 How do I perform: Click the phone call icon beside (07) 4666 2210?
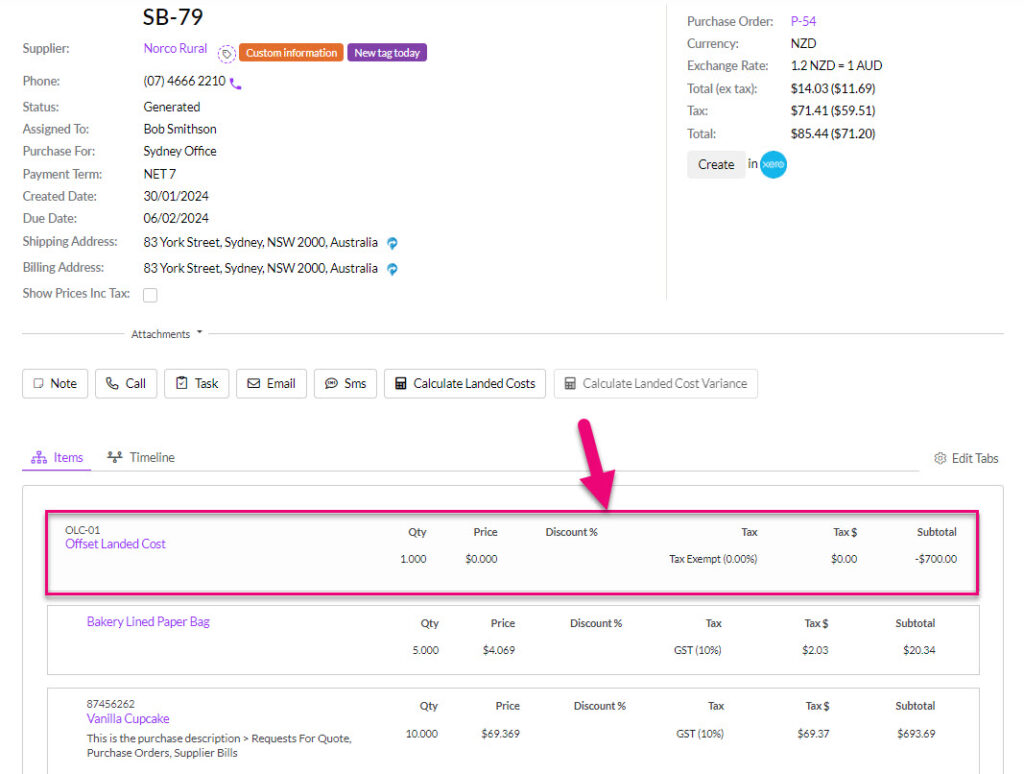[x=235, y=81]
